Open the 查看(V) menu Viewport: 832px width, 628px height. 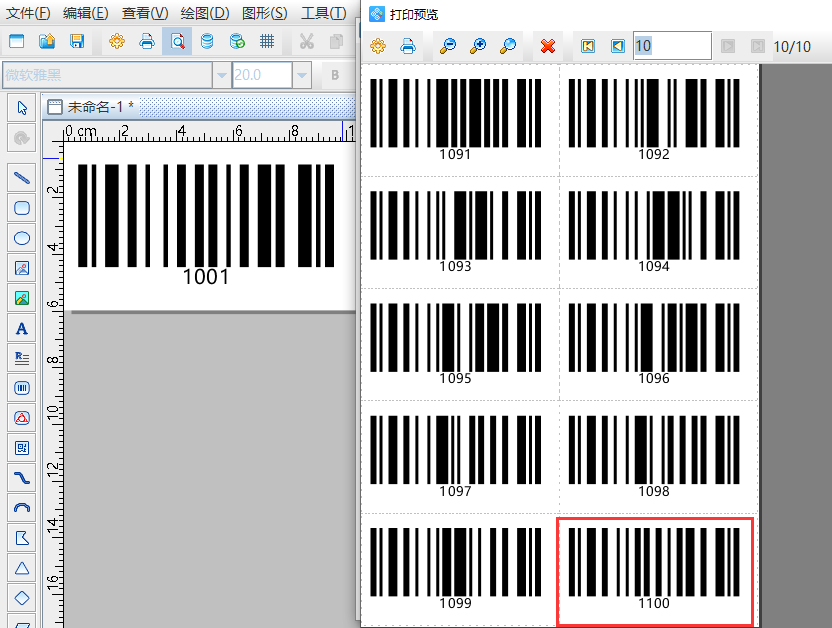pos(145,13)
